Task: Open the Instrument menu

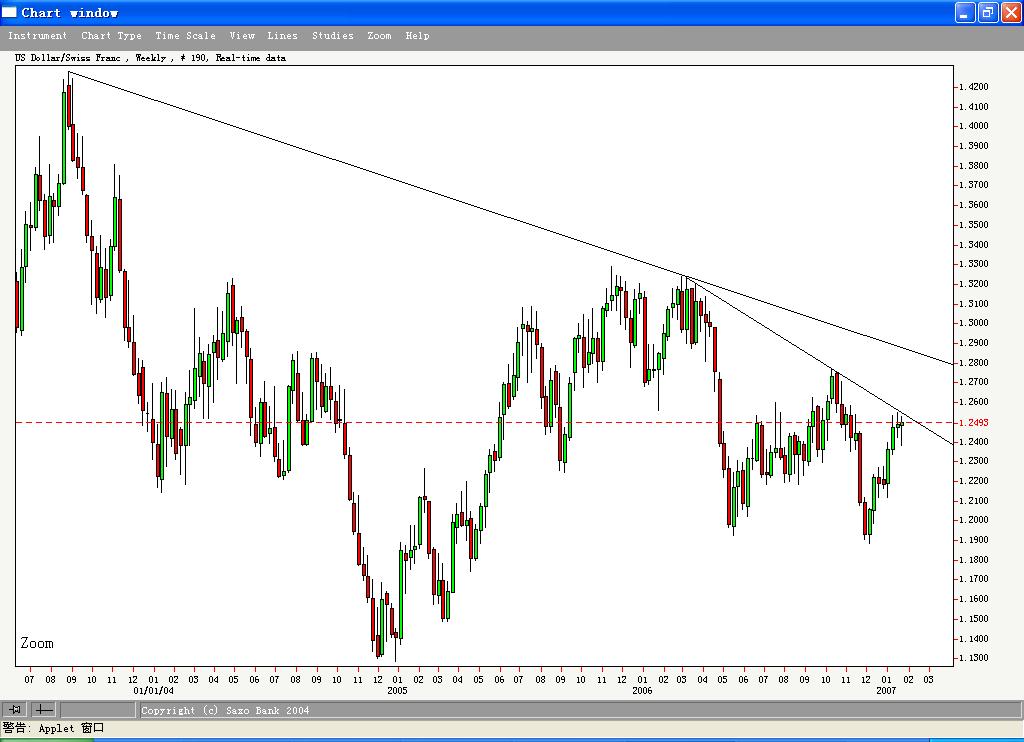Action: [x=38, y=35]
